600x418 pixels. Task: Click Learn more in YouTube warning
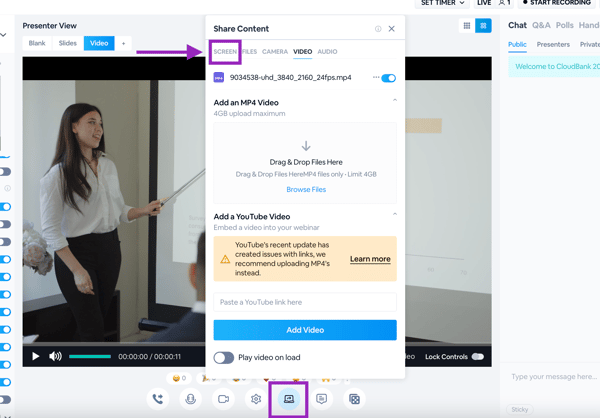pos(370,259)
